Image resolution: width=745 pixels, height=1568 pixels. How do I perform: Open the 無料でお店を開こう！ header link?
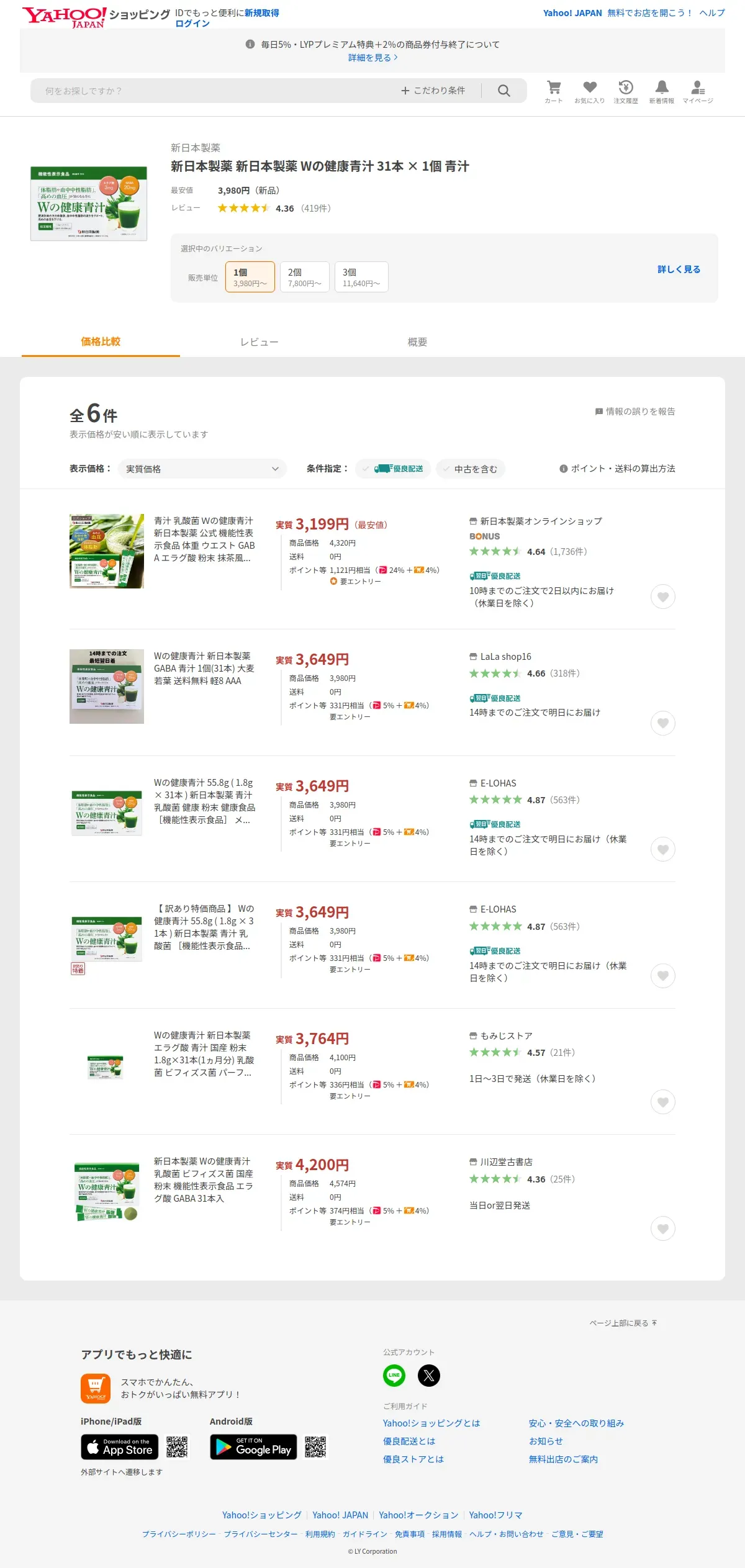pyautogui.click(x=649, y=13)
